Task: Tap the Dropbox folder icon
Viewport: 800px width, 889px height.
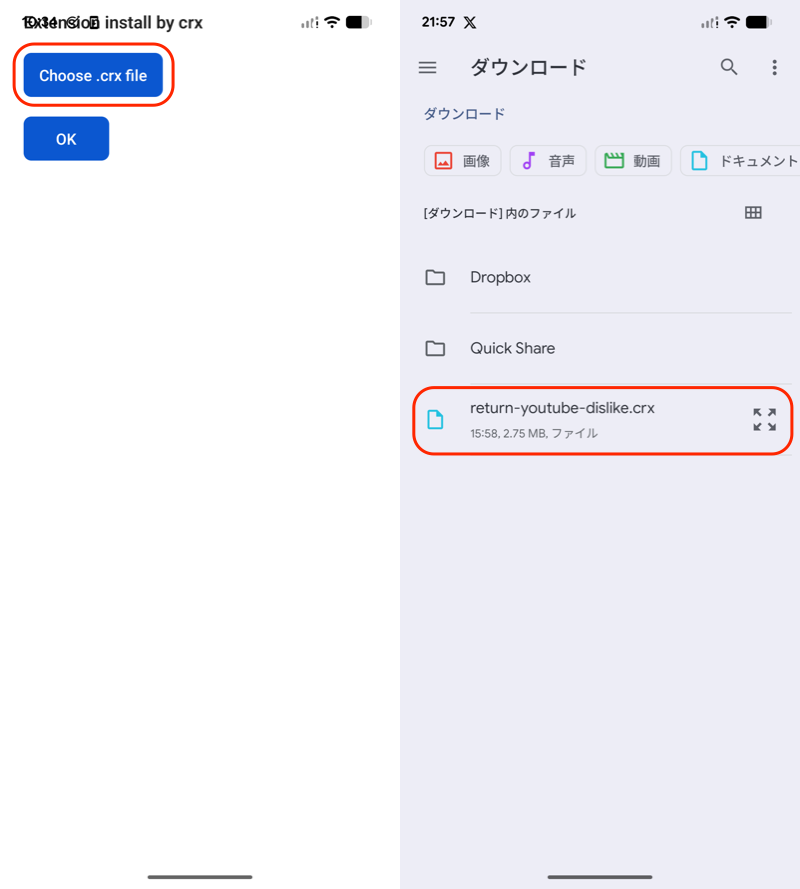Action: pyautogui.click(x=435, y=277)
